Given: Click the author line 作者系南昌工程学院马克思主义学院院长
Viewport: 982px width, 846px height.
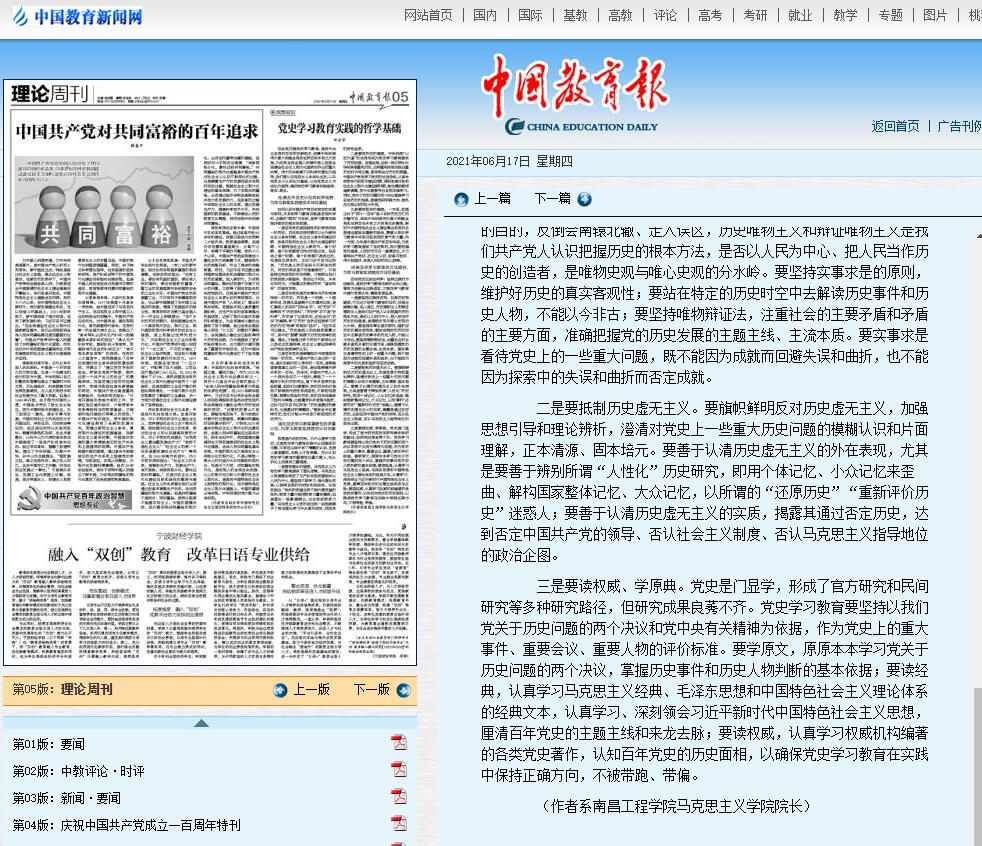Looking at the screenshot, I should pos(677,806).
